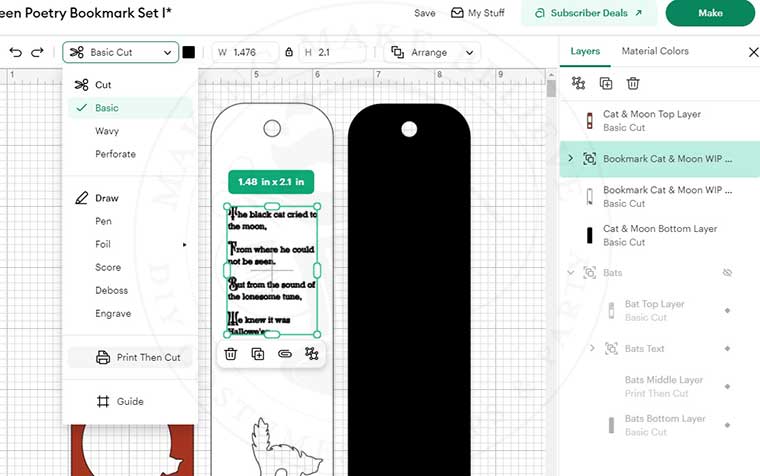Click the group icon in the Layers panel

[578, 84]
